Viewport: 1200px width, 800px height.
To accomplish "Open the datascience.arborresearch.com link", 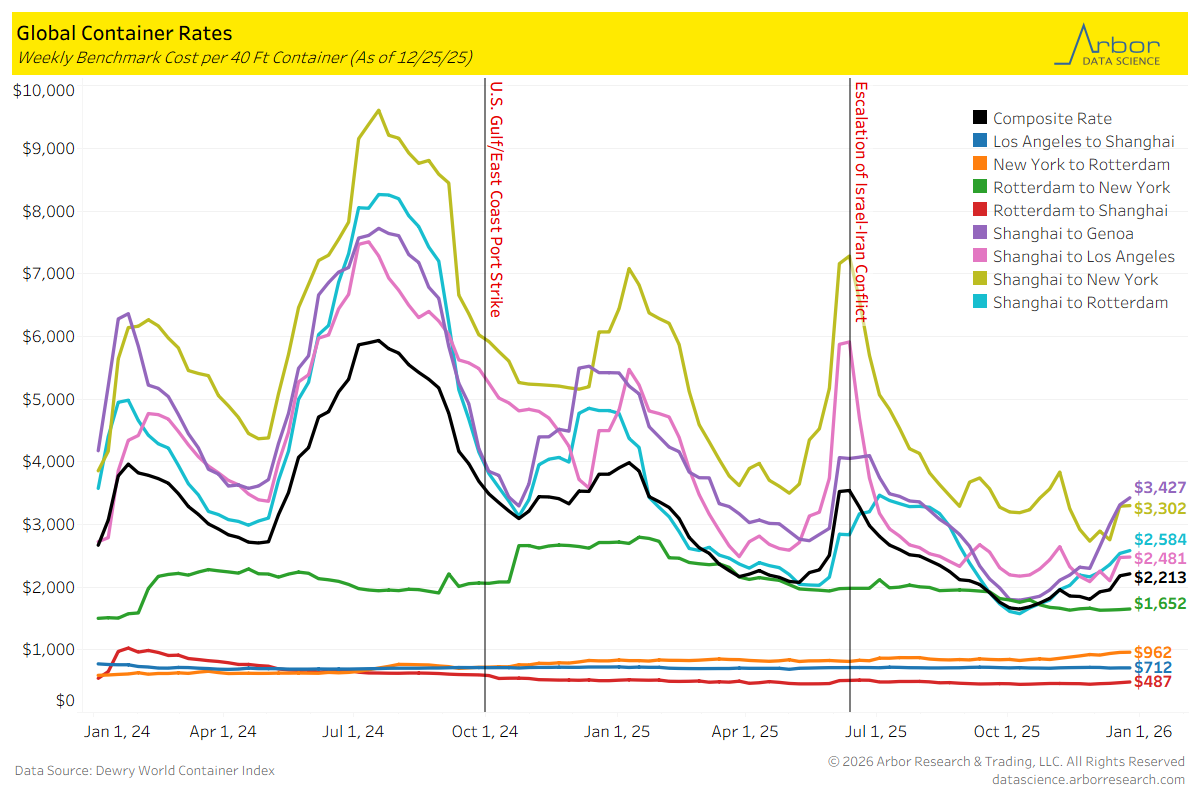I will (1088, 779).
